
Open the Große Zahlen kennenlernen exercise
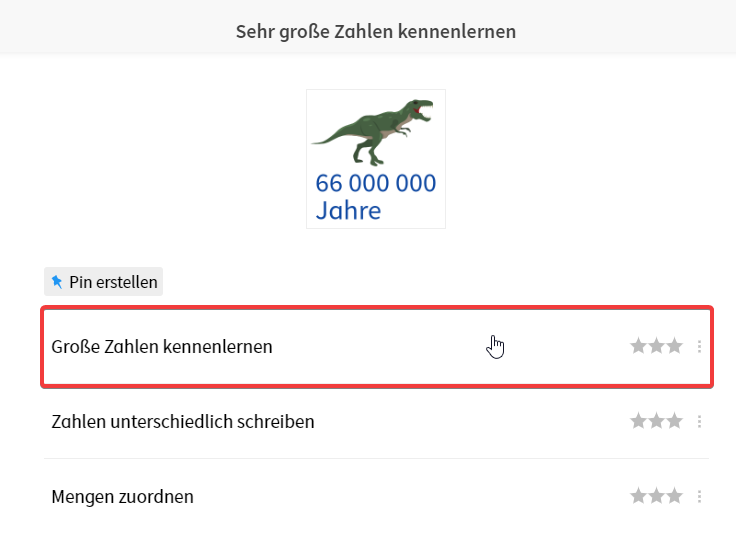tap(162, 347)
